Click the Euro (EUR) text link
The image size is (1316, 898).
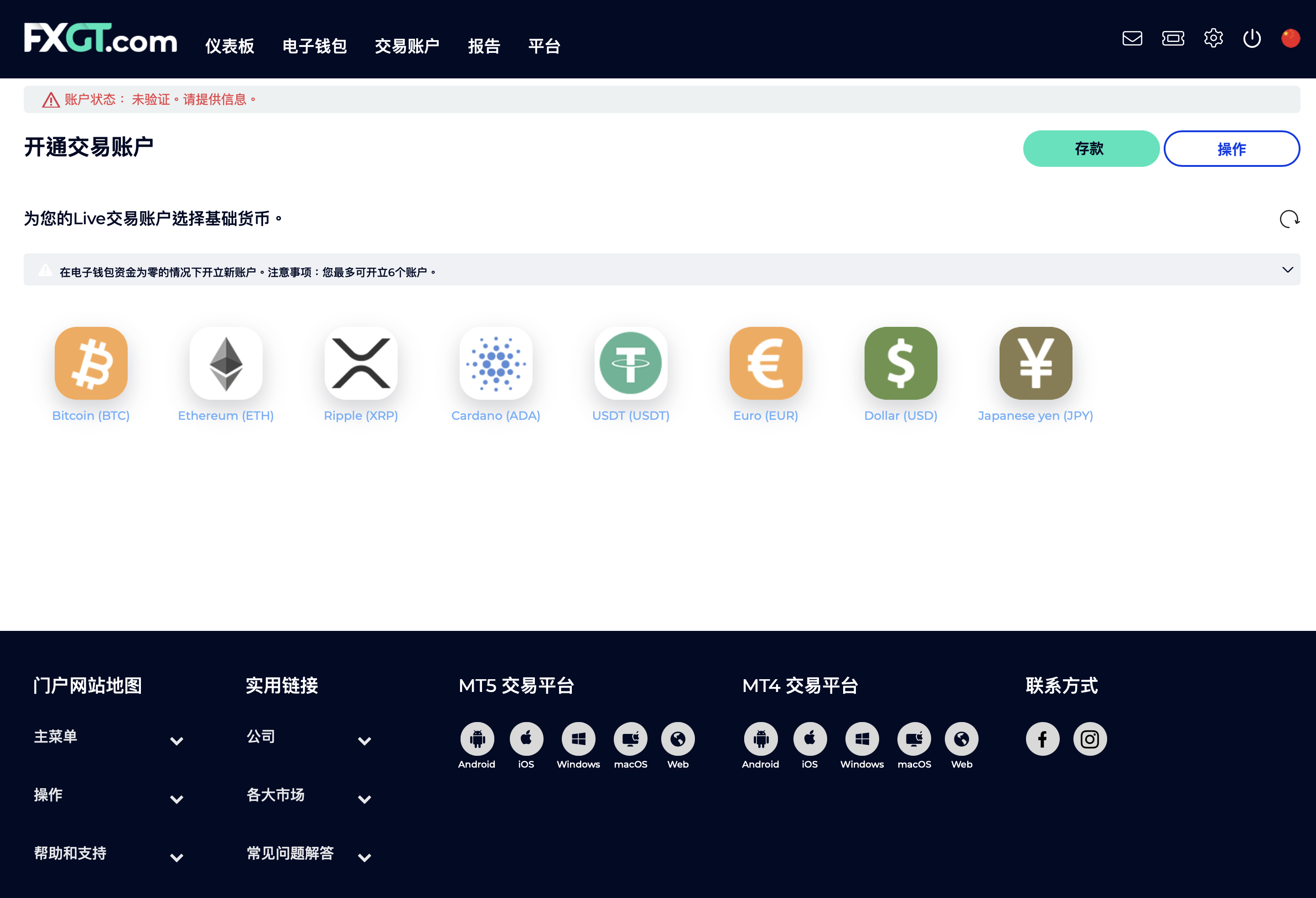click(766, 416)
